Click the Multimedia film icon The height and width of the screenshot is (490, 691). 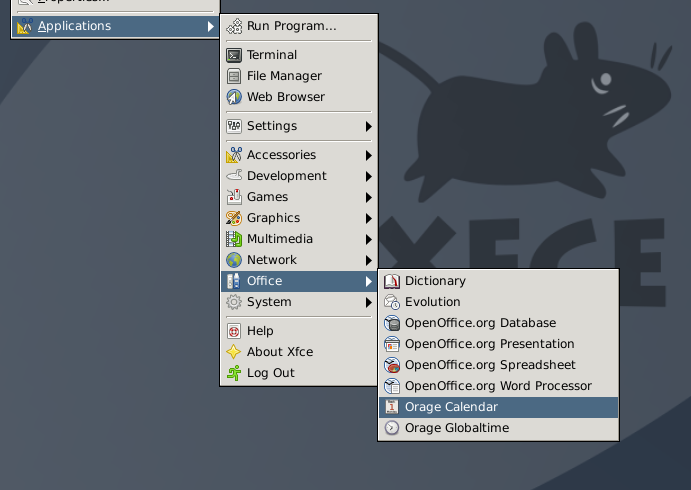coord(234,239)
